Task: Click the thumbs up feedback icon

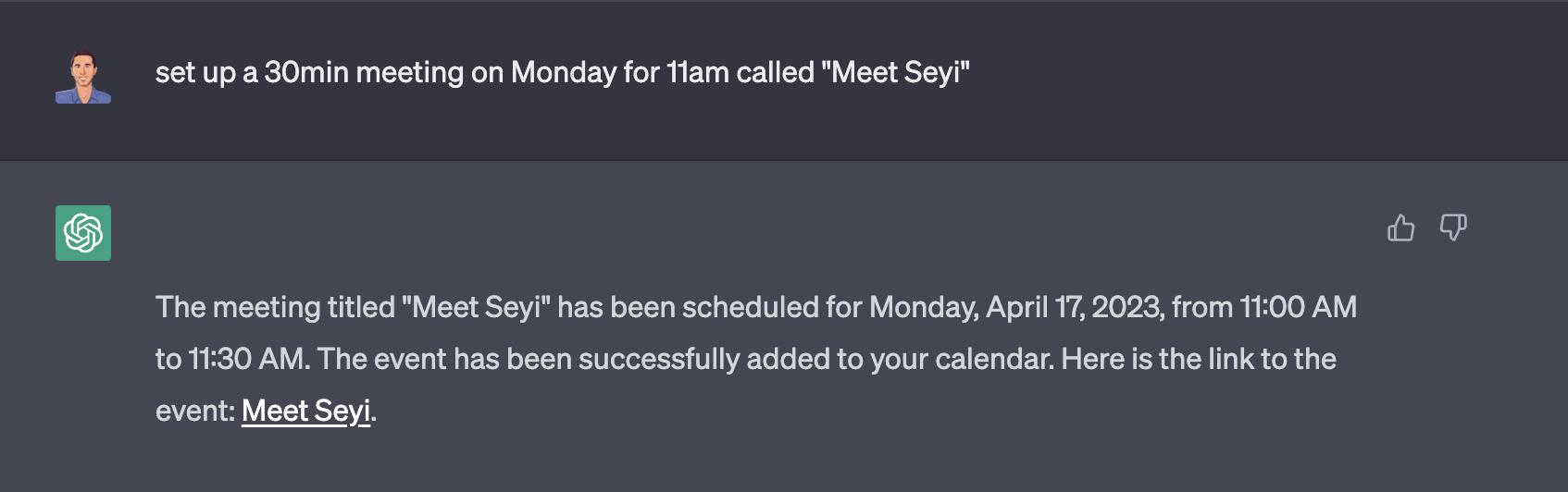Action: point(1400,228)
